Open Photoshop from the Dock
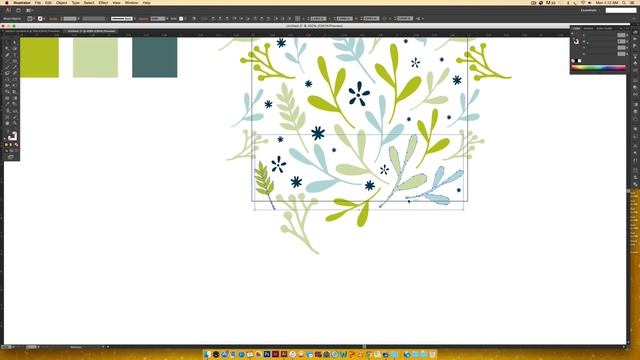 pyautogui.click(x=267, y=354)
